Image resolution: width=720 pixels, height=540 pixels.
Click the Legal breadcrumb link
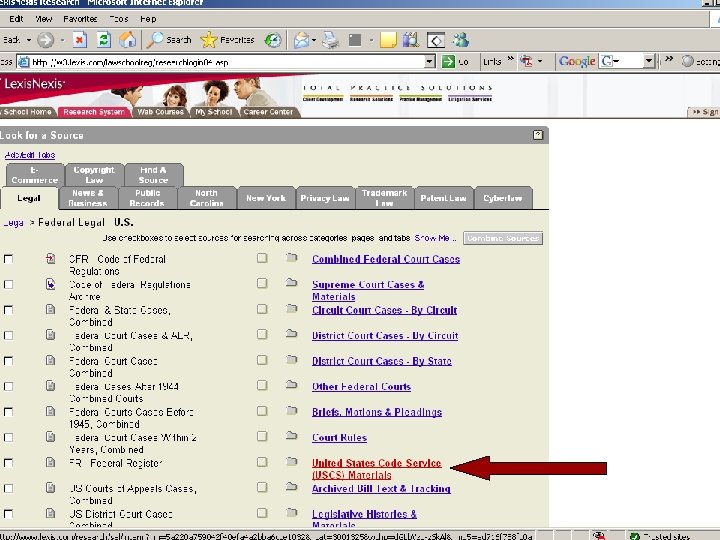click(13, 223)
